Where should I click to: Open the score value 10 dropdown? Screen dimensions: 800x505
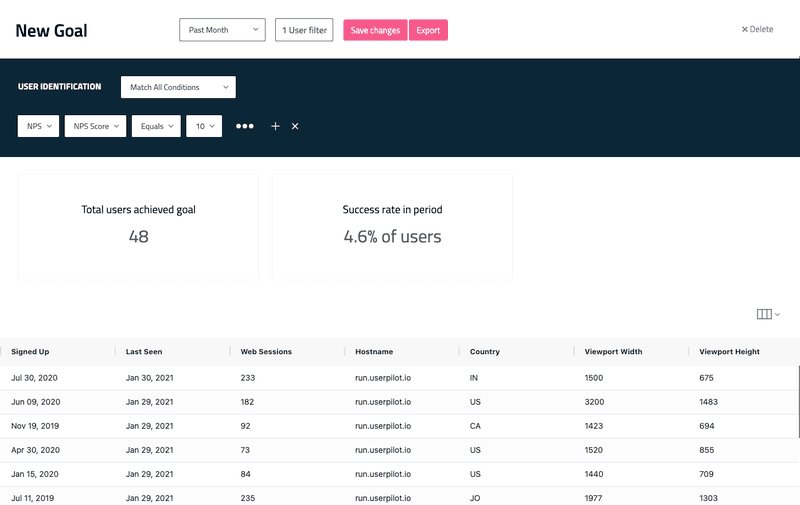tap(204, 126)
